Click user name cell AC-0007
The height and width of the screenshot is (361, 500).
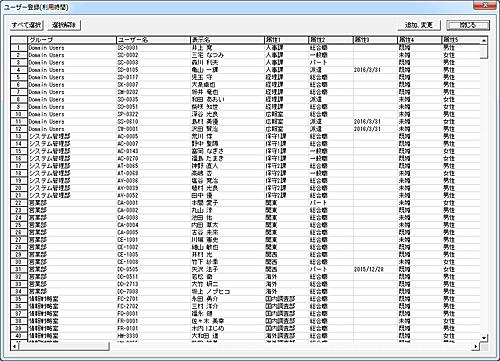[128, 144]
